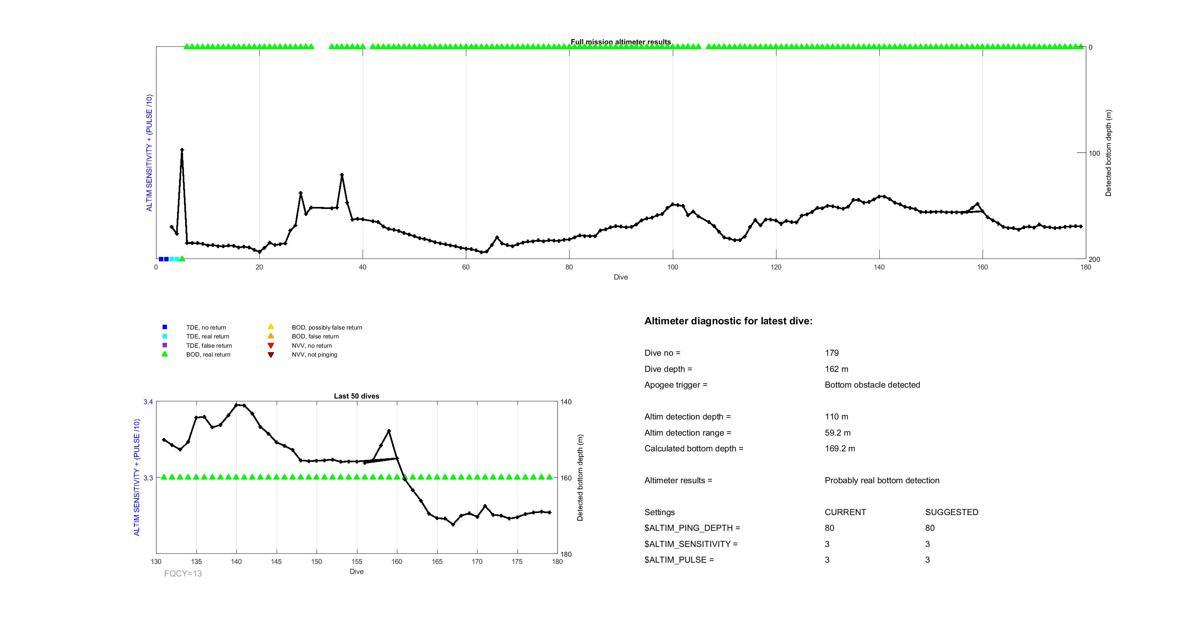This screenshot has height=622, width=1200.
Task: Click the right 'Detected bottom depth (m)' label of the full mission plot
Action: [x=1108, y=153]
